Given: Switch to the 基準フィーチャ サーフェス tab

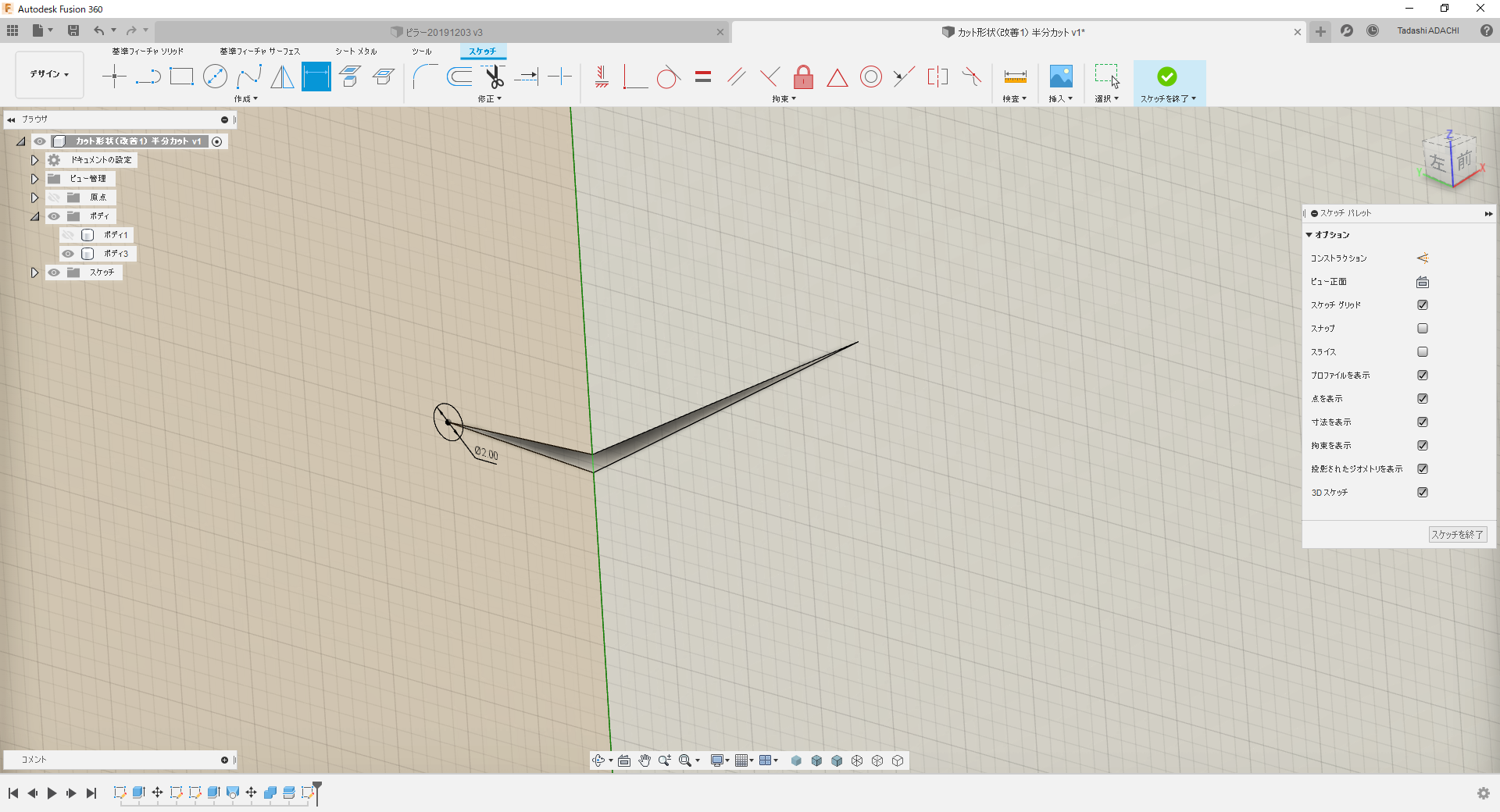Looking at the screenshot, I should coord(259,52).
